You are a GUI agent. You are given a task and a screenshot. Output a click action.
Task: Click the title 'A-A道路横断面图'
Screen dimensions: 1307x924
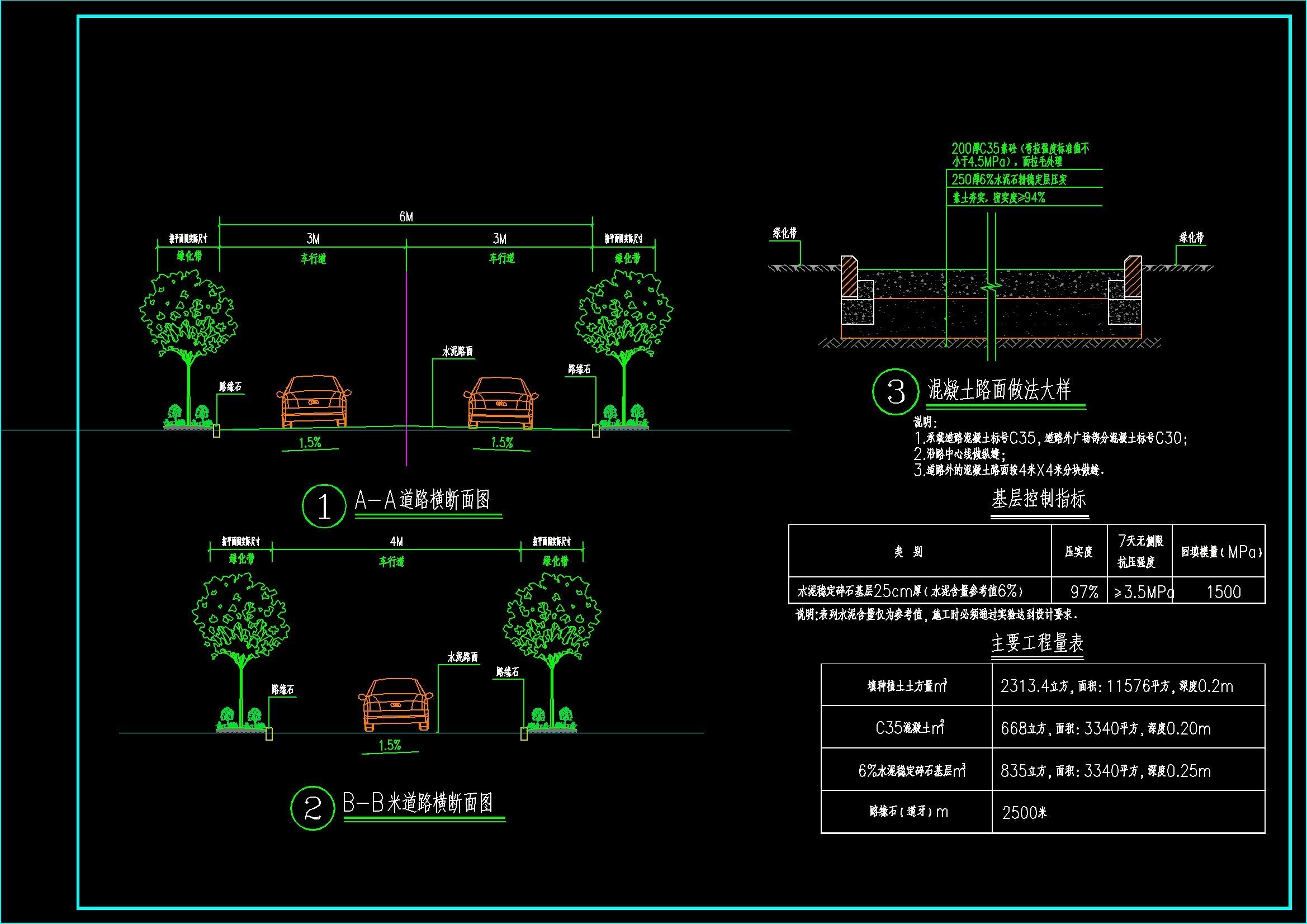pyautogui.click(x=423, y=500)
